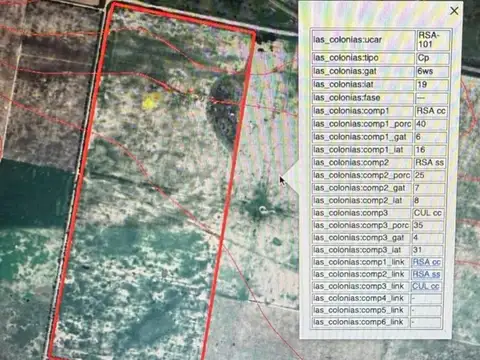The image size is (480, 360).
Task: Select the 'las_colonias:comp2_link' label cell
Action: (x=361, y=274)
